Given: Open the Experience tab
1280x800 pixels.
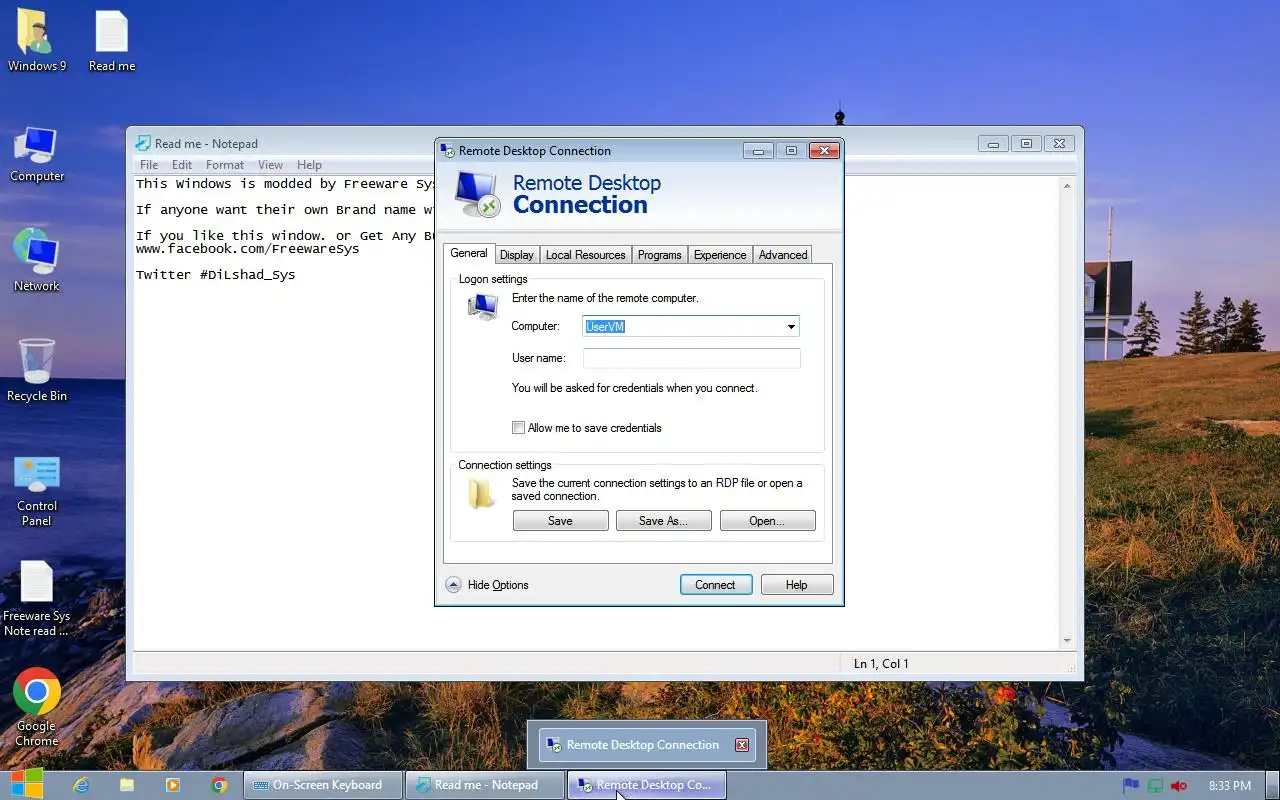Looking at the screenshot, I should coord(720,255).
